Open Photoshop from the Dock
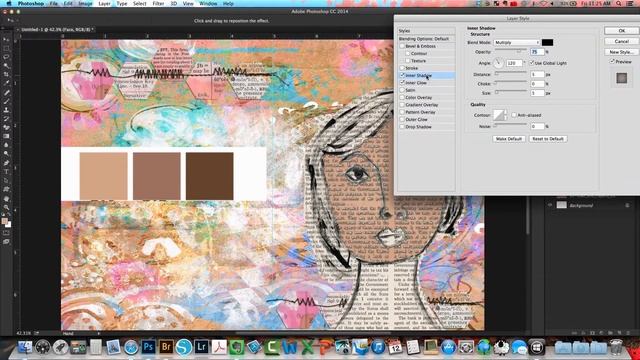640x360 pixels. pyautogui.click(x=149, y=347)
